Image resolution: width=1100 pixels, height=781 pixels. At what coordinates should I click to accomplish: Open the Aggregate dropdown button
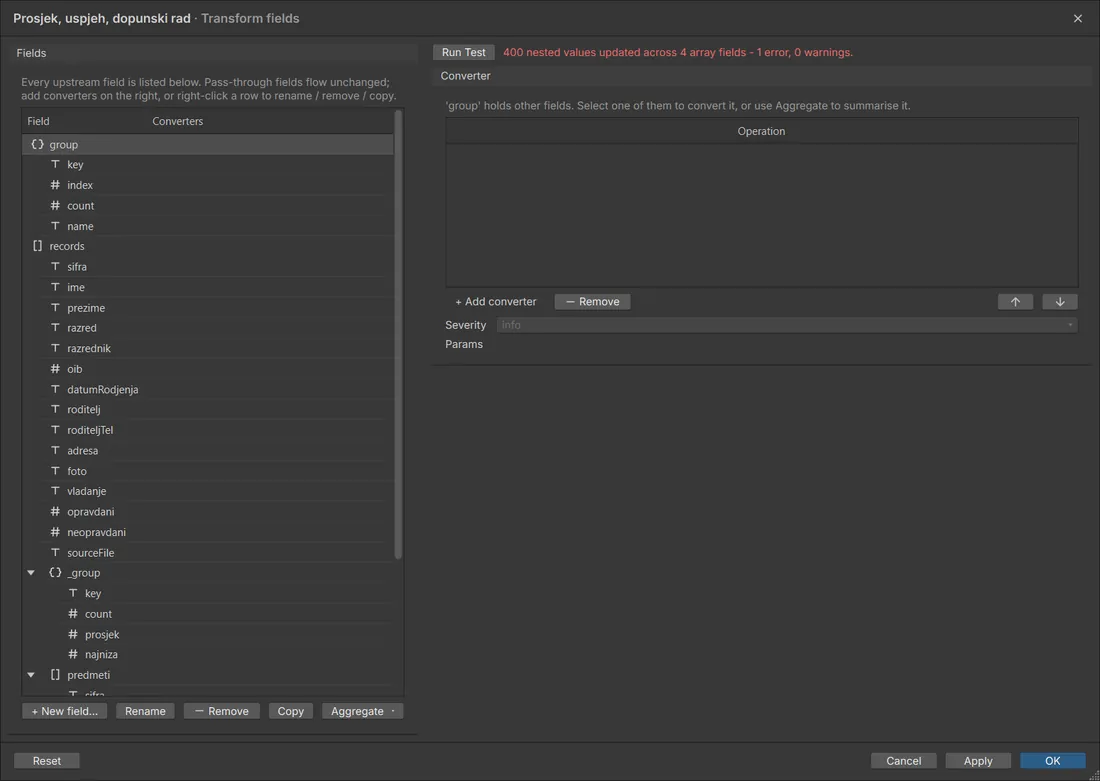[362, 711]
